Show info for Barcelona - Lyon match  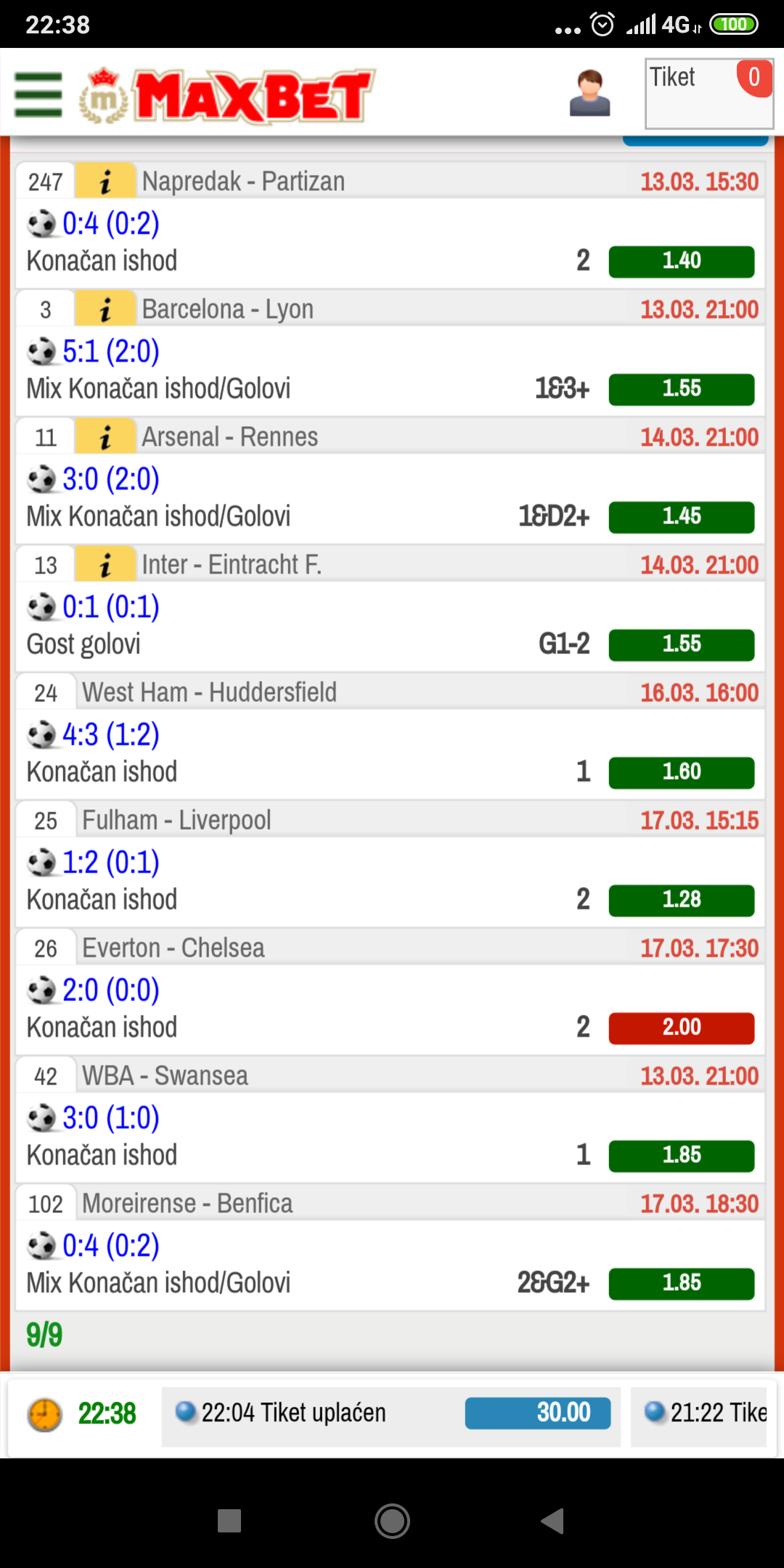(x=106, y=309)
